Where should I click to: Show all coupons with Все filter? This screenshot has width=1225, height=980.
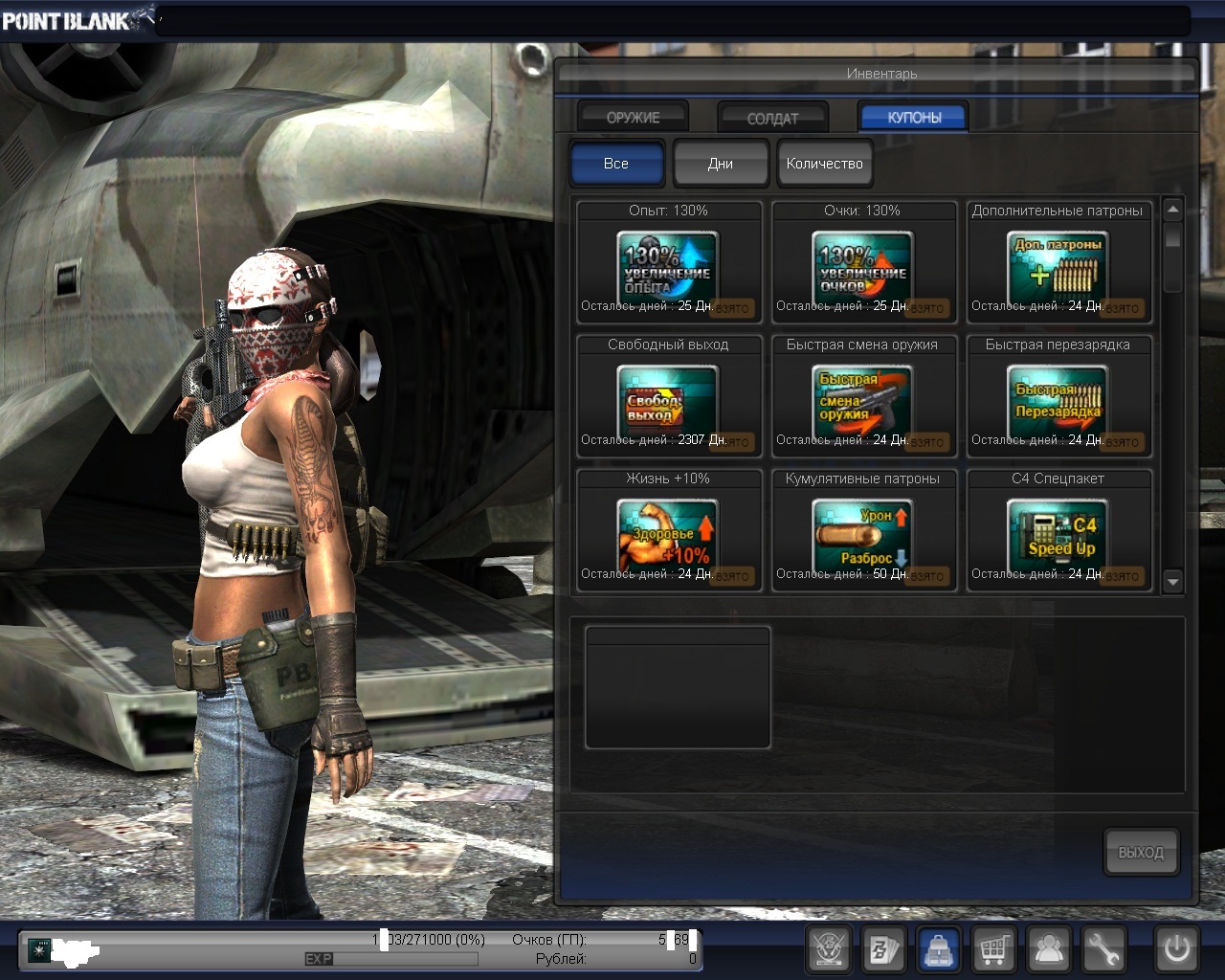point(616,164)
